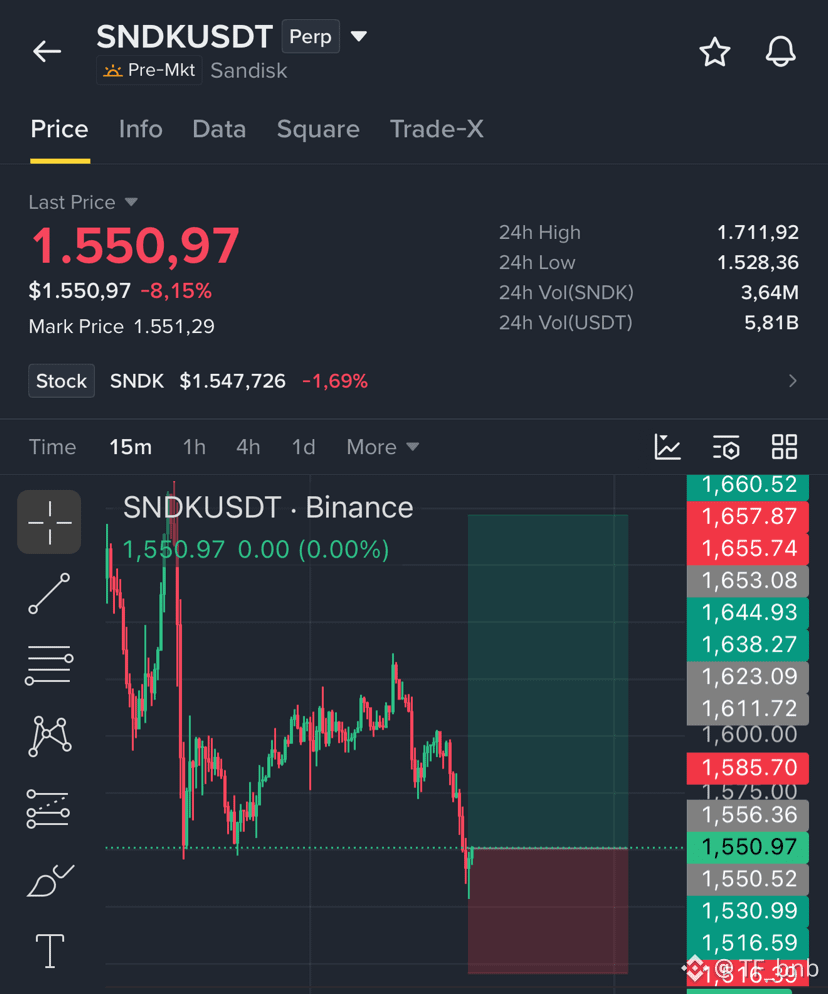This screenshot has height=994, width=828.
Task: Select the horizontal lines Fibonacci tool
Action: [49, 665]
